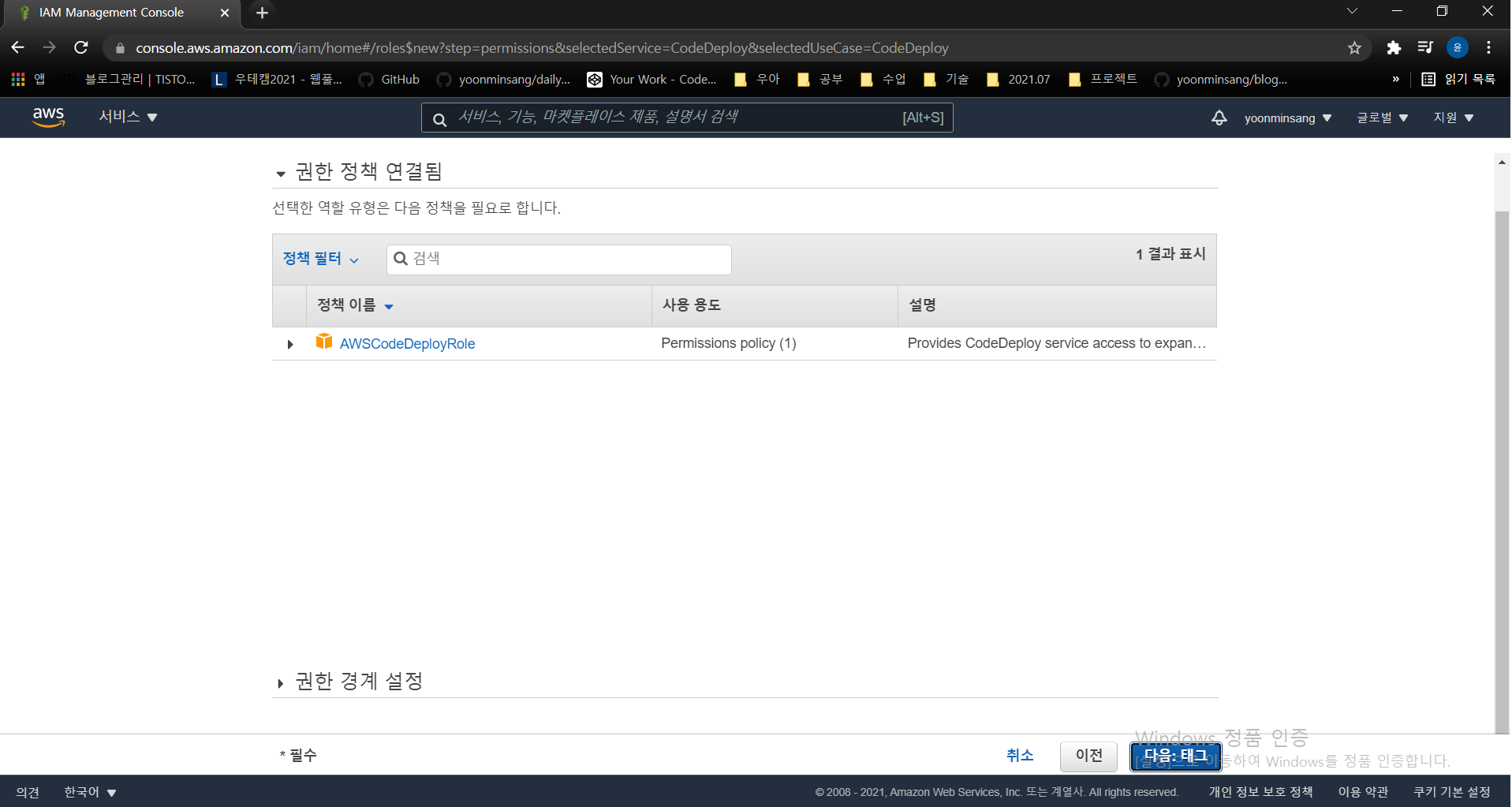Open the 프로젝트 bookmark folder

click(1103, 79)
